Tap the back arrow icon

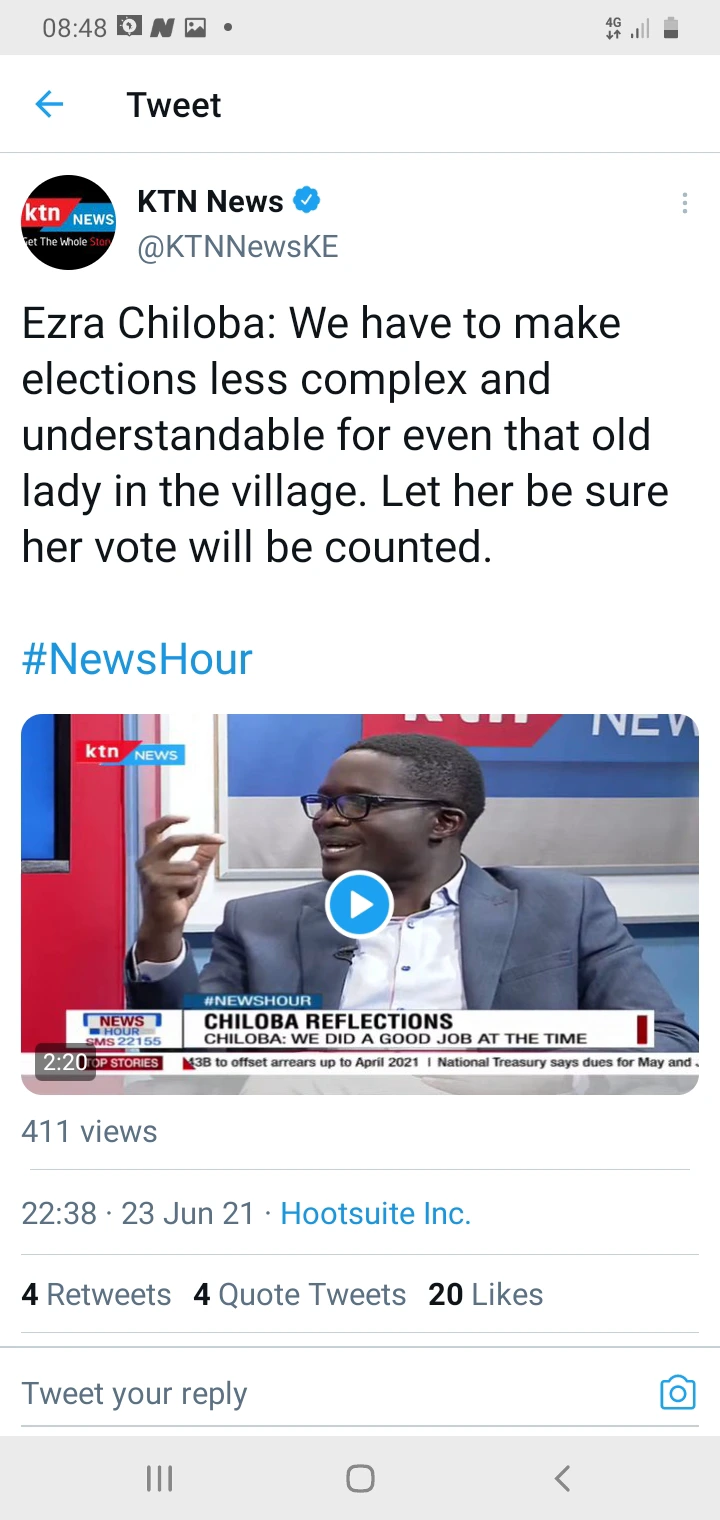pyautogui.click(x=49, y=104)
